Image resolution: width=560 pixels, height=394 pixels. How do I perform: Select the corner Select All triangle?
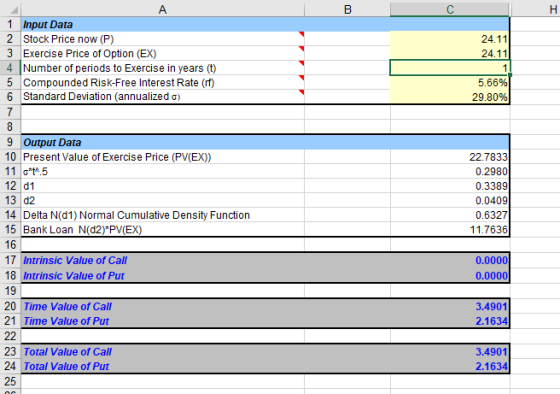(14, 11)
